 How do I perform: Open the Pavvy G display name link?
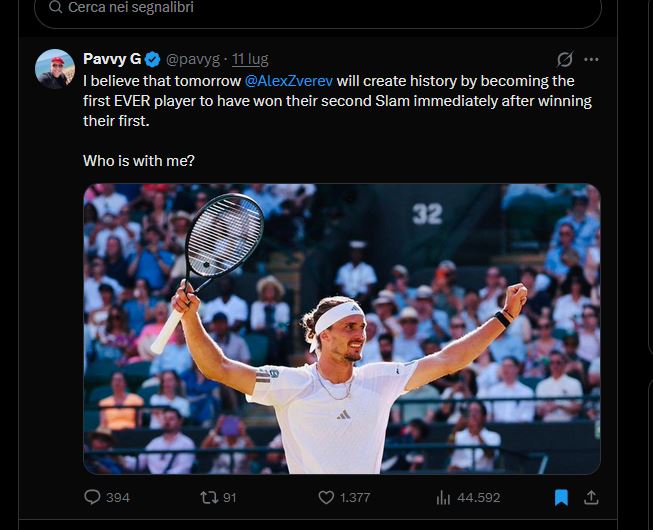coord(112,59)
